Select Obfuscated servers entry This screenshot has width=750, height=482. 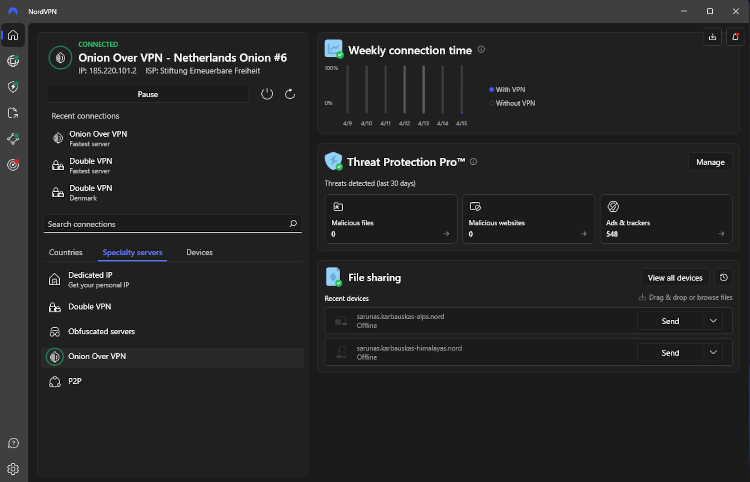point(173,331)
